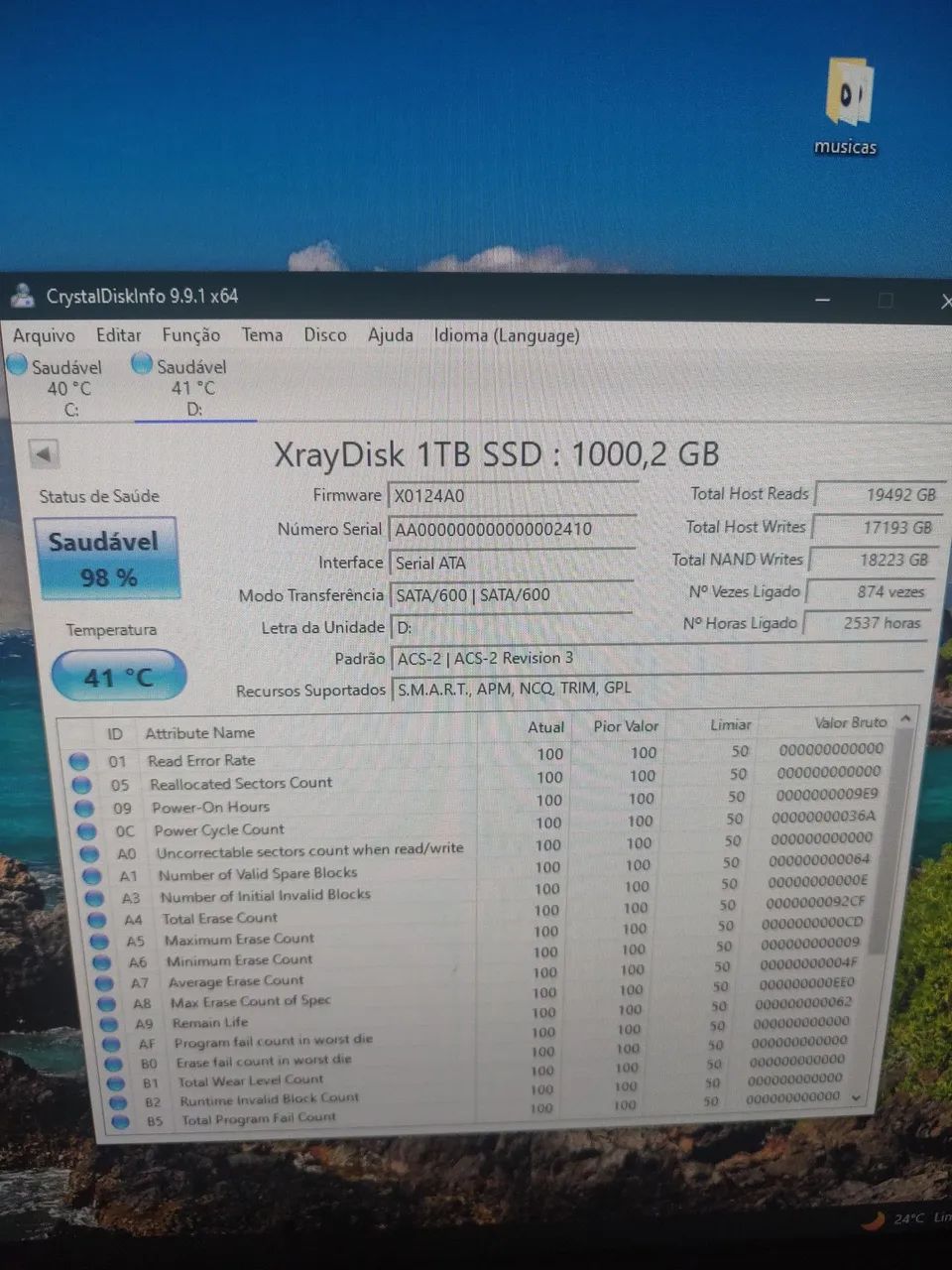Image resolution: width=952 pixels, height=1270 pixels.
Task: Click the Total NAND Writes 18223 GB value
Action: [x=873, y=560]
